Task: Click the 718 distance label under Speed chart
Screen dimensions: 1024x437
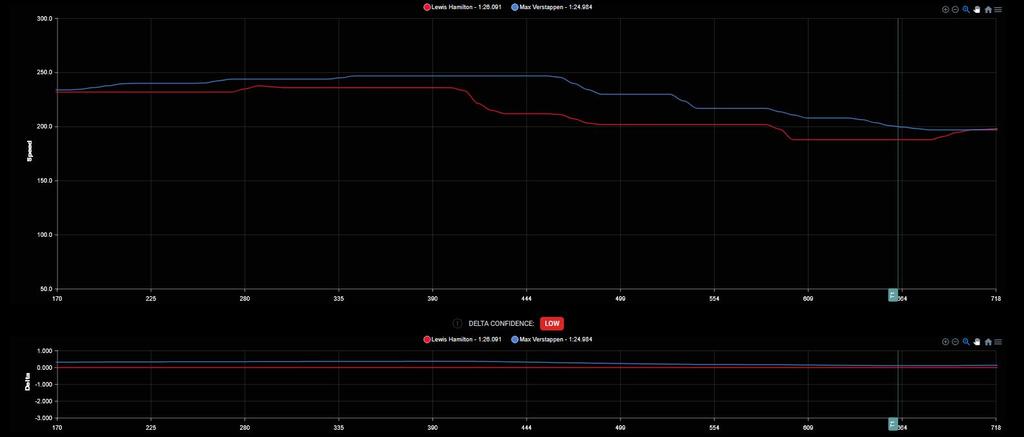Action: 995,298
